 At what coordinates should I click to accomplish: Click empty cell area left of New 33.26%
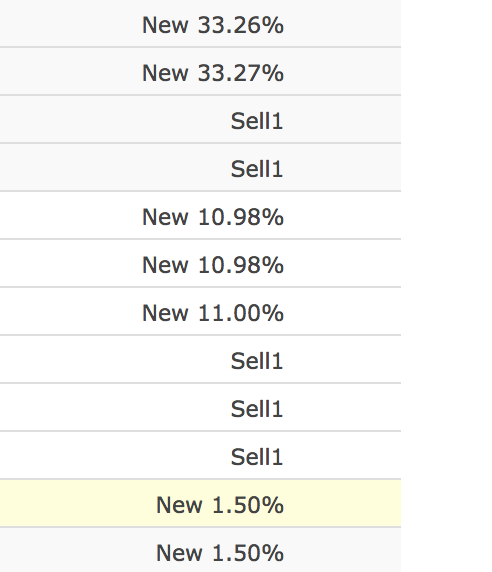69,23
